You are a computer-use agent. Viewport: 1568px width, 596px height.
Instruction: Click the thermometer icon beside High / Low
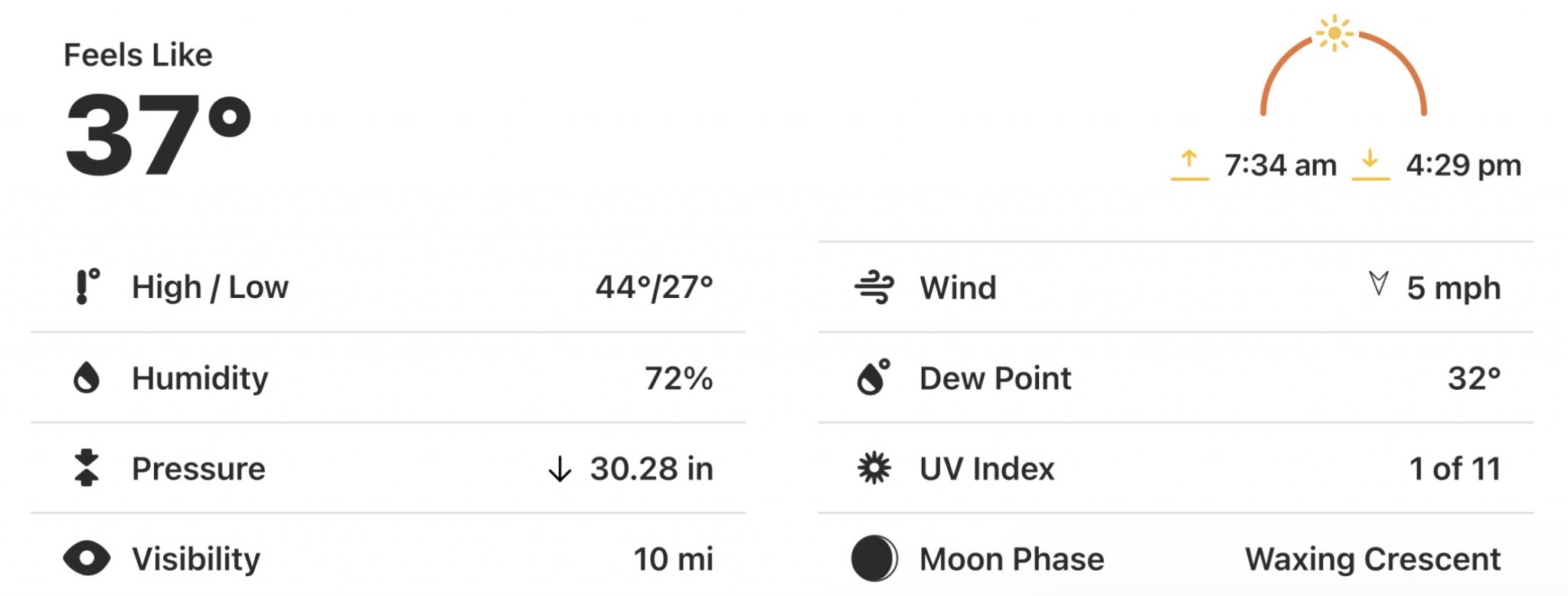click(87, 287)
